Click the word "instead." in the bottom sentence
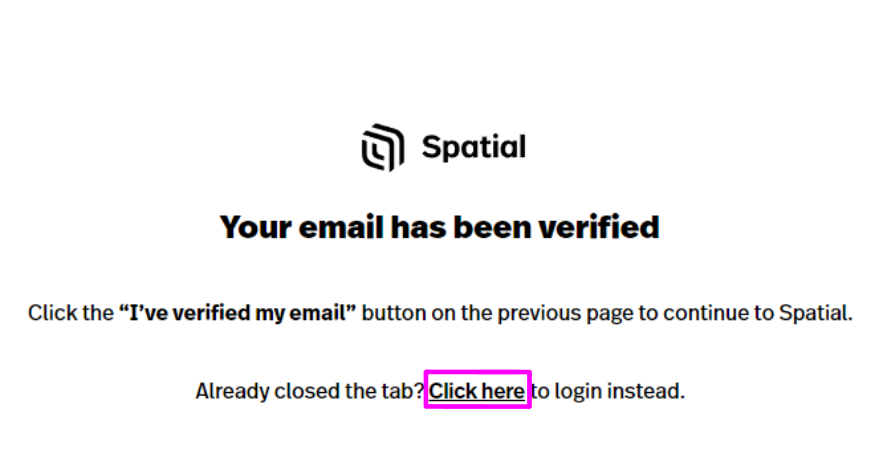The height and width of the screenshot is (457, 895). pyautogui.click(x=646, y=391)
